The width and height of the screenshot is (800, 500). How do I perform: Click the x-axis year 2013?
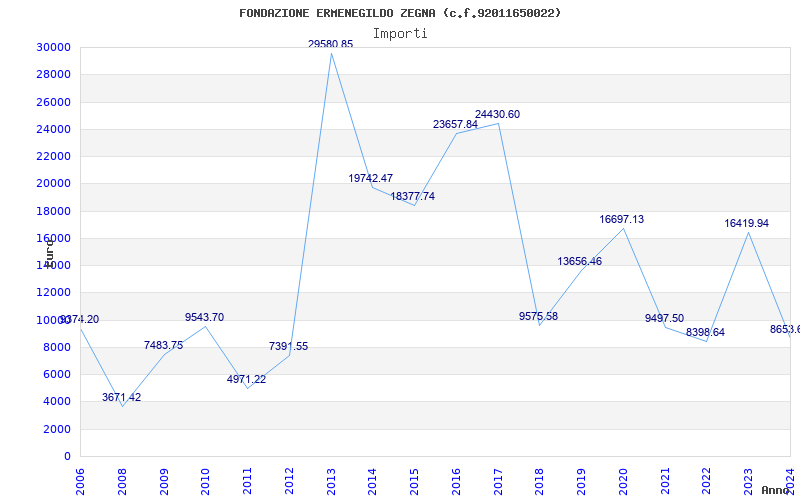[x=331, y=482]
